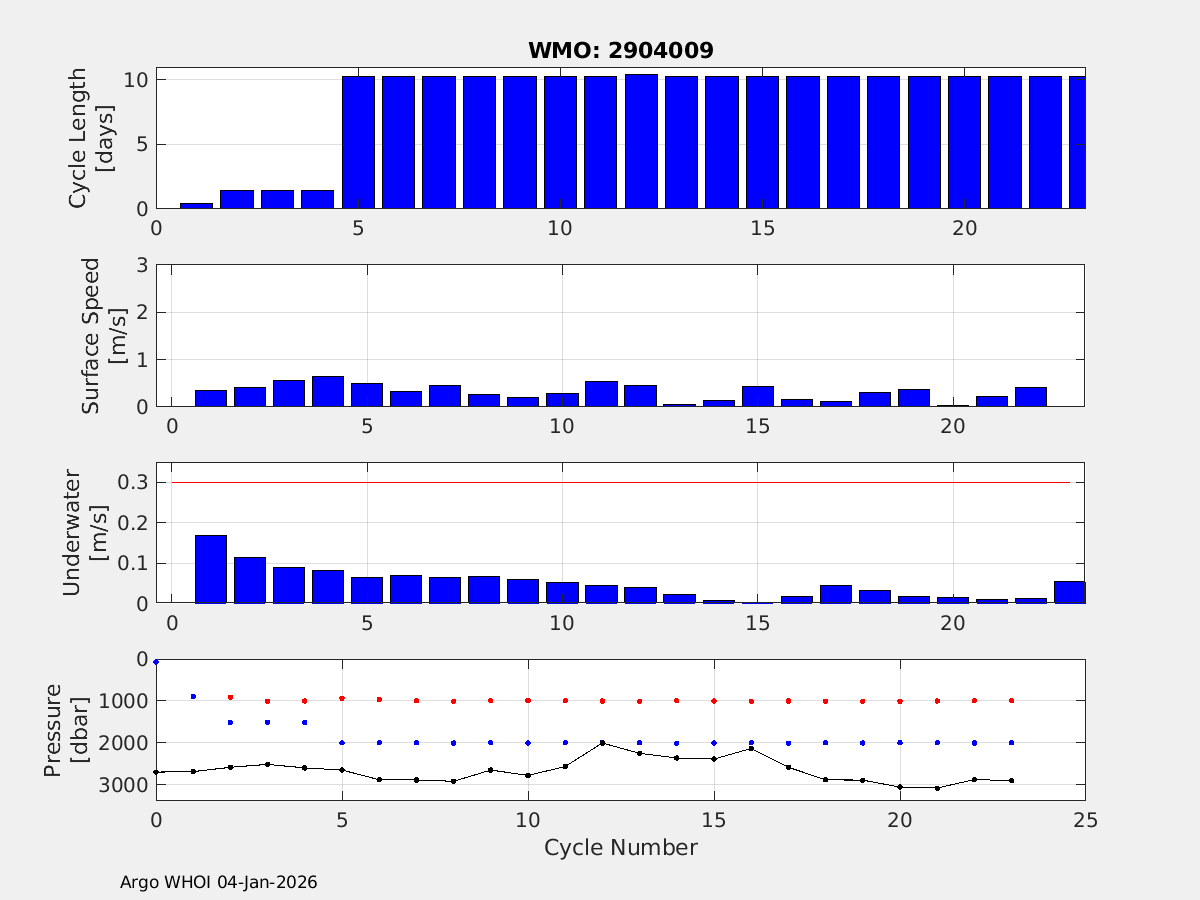Select the Cycle Length [days] axis label

pyautogui.click(x=90, y=137)
